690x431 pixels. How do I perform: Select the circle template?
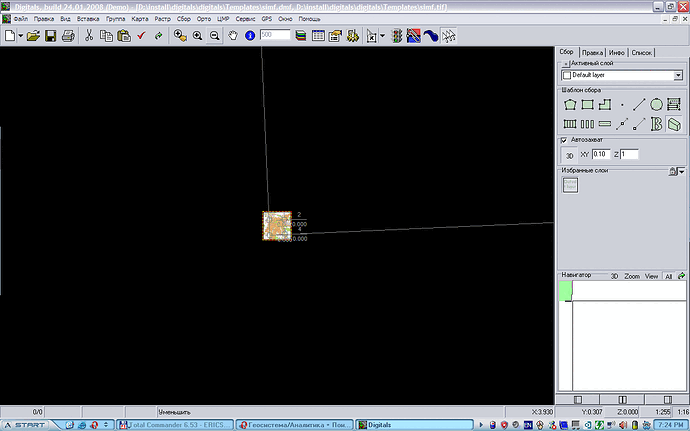click(x=656, y=105)
